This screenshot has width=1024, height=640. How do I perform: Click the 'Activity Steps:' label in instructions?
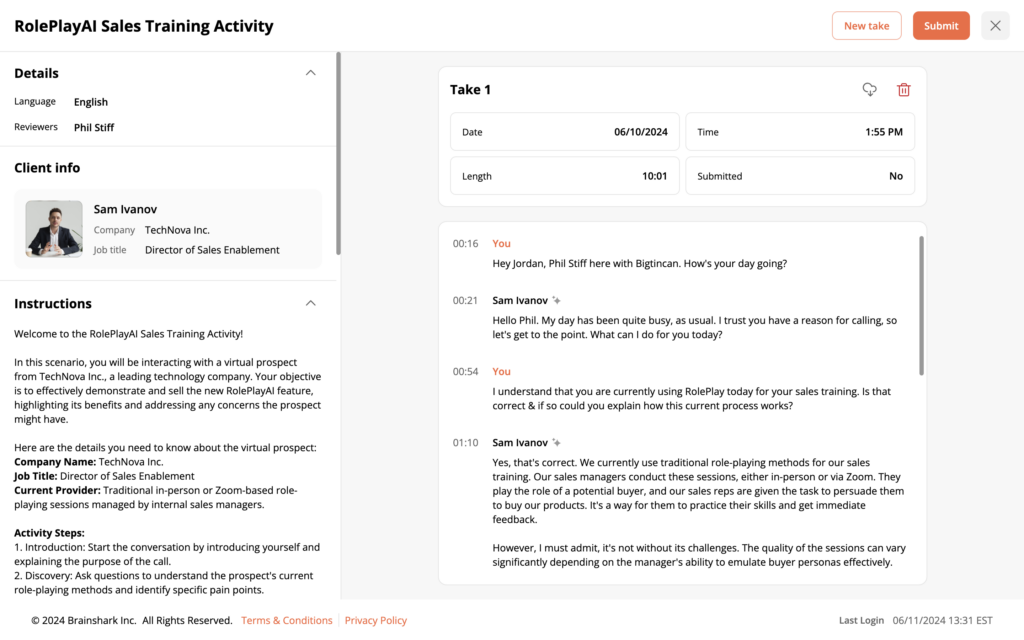[x=50, y=533]
